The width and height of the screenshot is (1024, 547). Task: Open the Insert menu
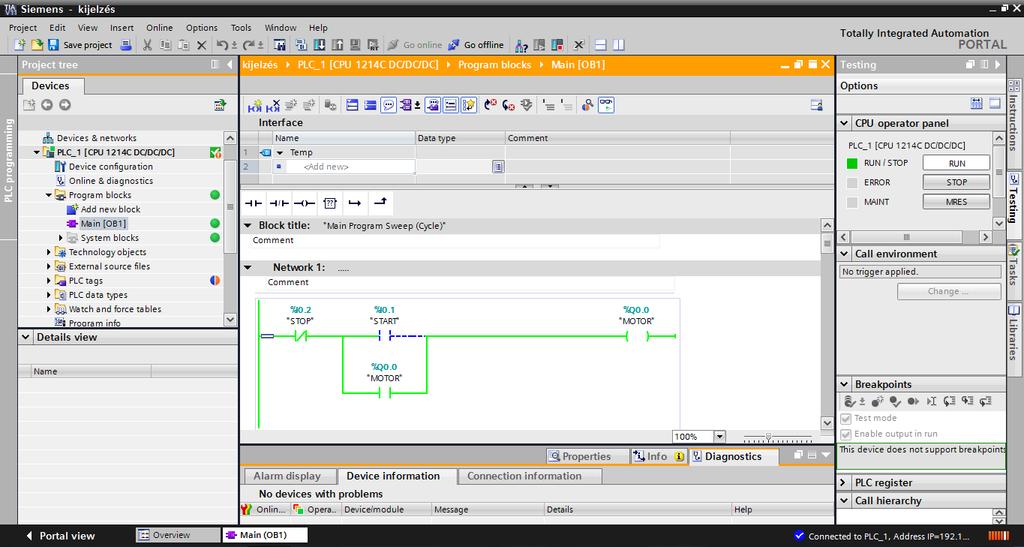click(121, 27)
